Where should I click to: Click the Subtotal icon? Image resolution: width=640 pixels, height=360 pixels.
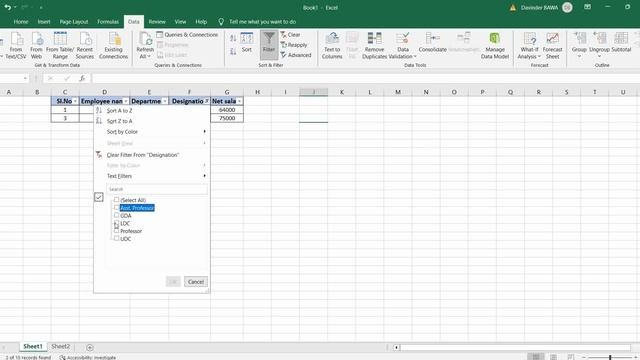621,43
